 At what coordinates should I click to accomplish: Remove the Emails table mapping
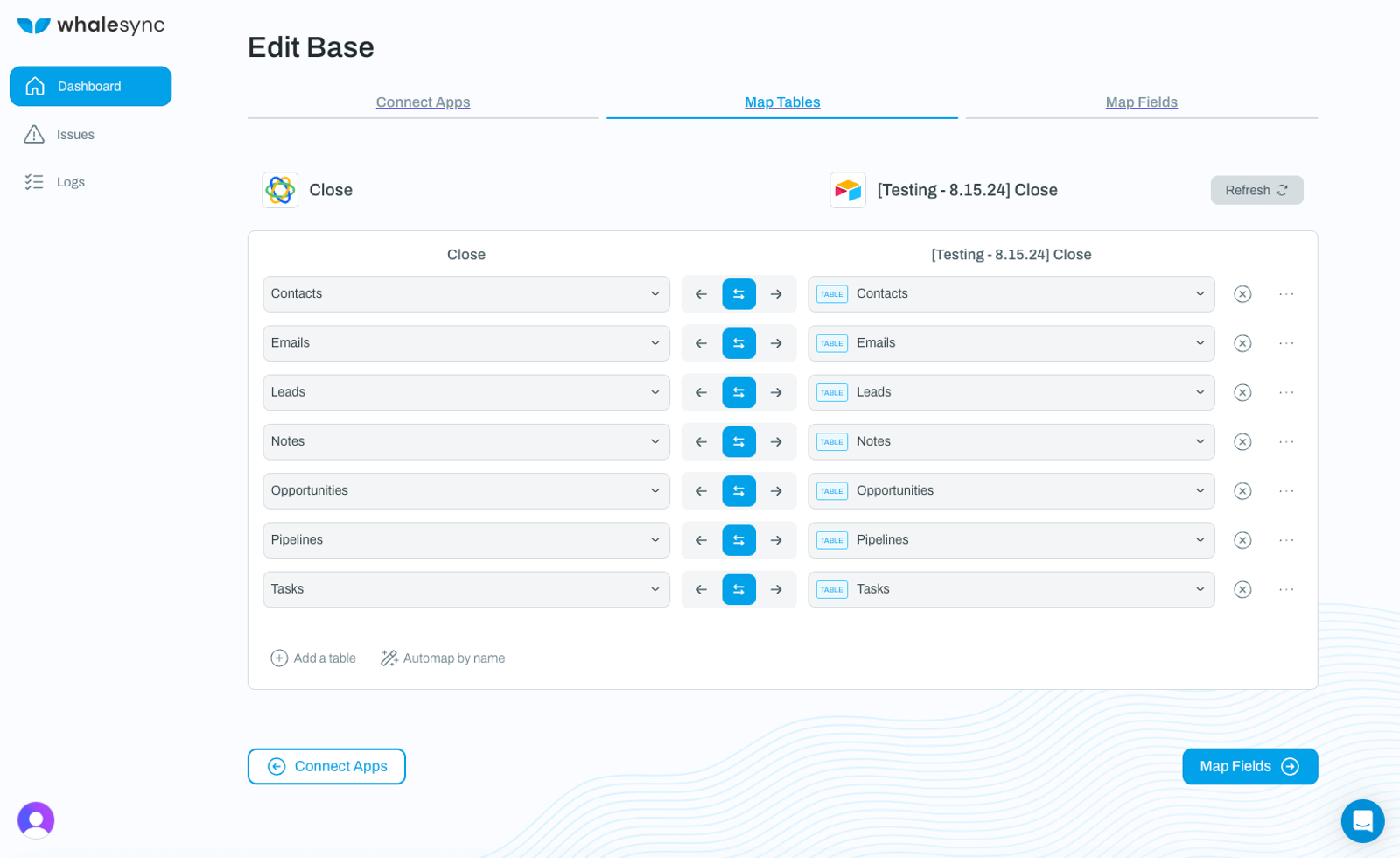1242,343
